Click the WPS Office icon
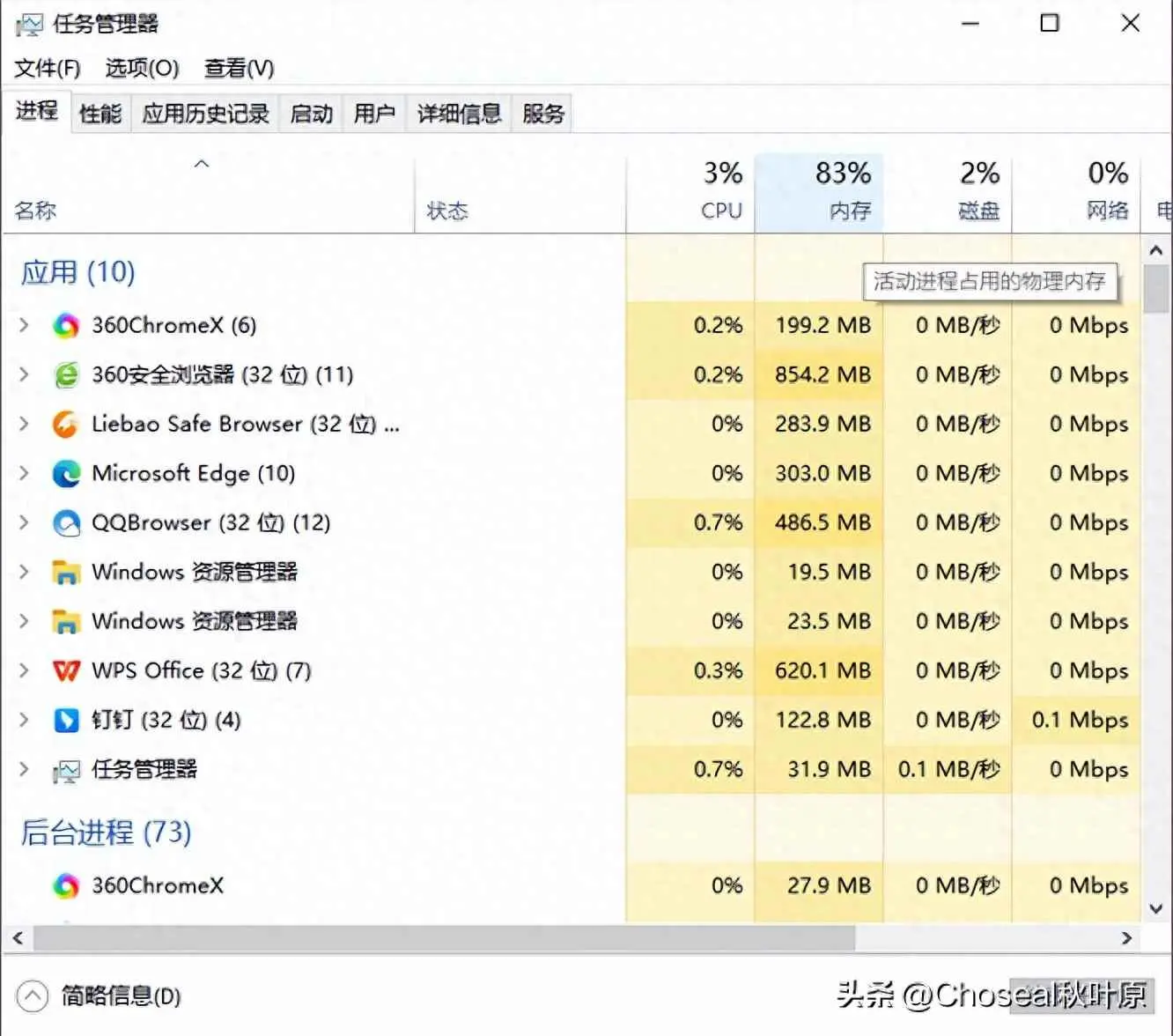Screen dimensions: 1173x1036 tap(66, 670)
